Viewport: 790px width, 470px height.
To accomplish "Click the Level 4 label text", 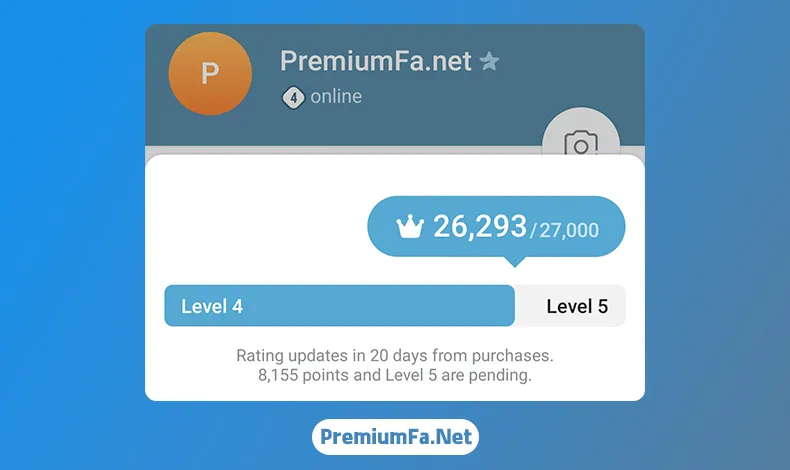I will coord(212,306).
